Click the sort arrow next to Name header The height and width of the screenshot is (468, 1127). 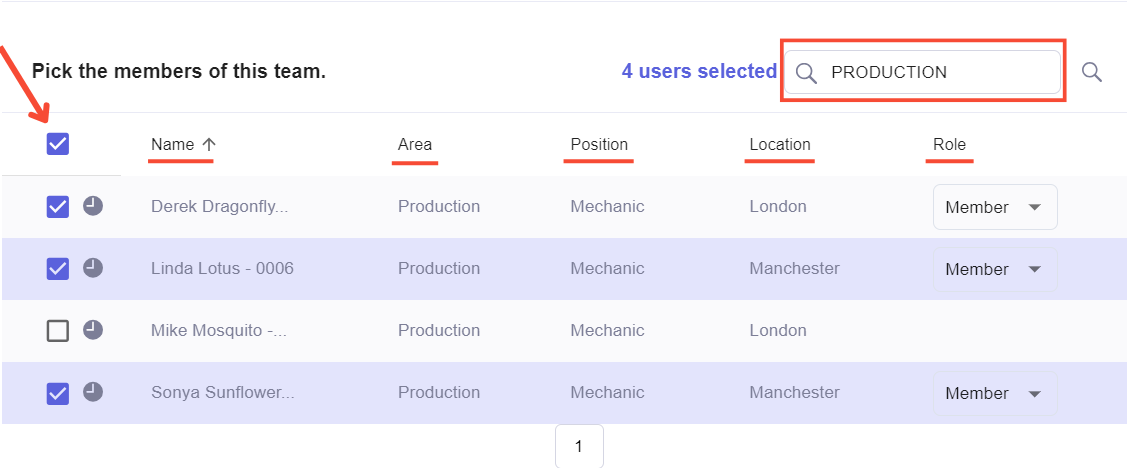[209, 144]
